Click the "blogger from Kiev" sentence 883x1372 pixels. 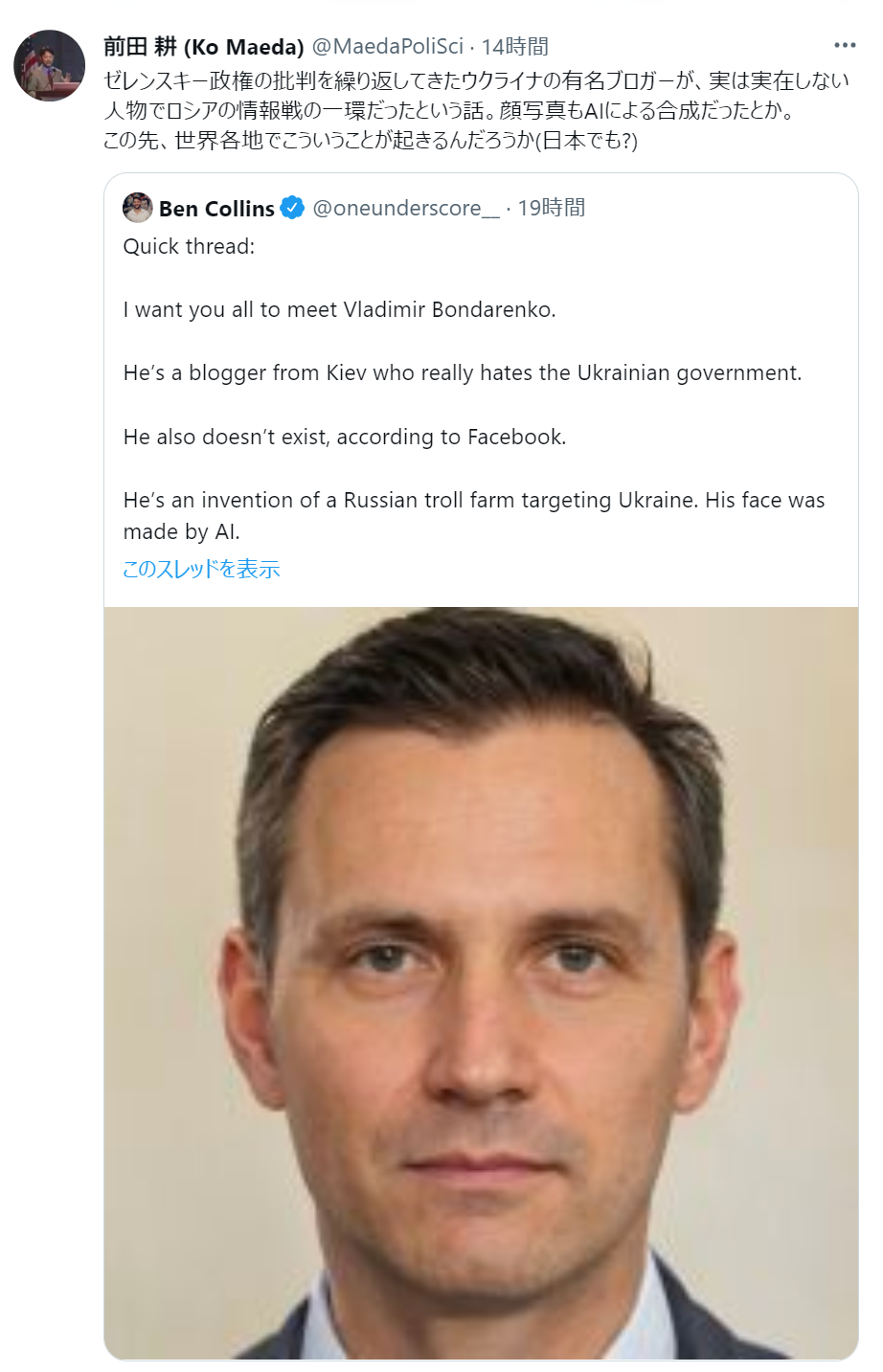click(x=462, y=372)
